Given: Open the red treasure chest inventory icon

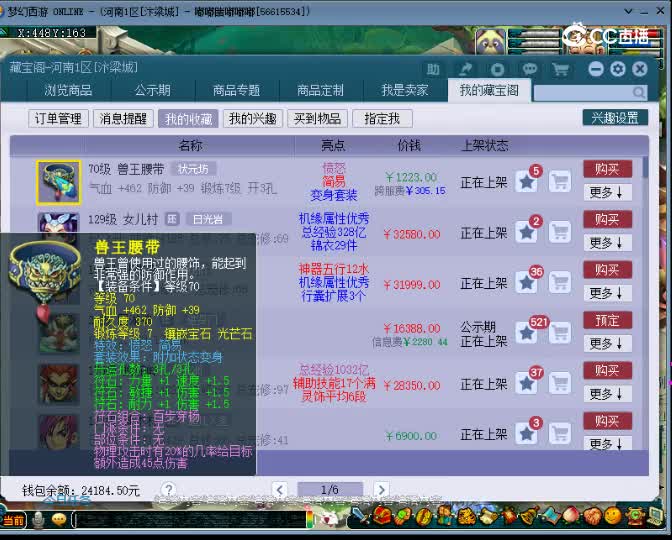Looking at the screenshot, I should click(381, 516).
